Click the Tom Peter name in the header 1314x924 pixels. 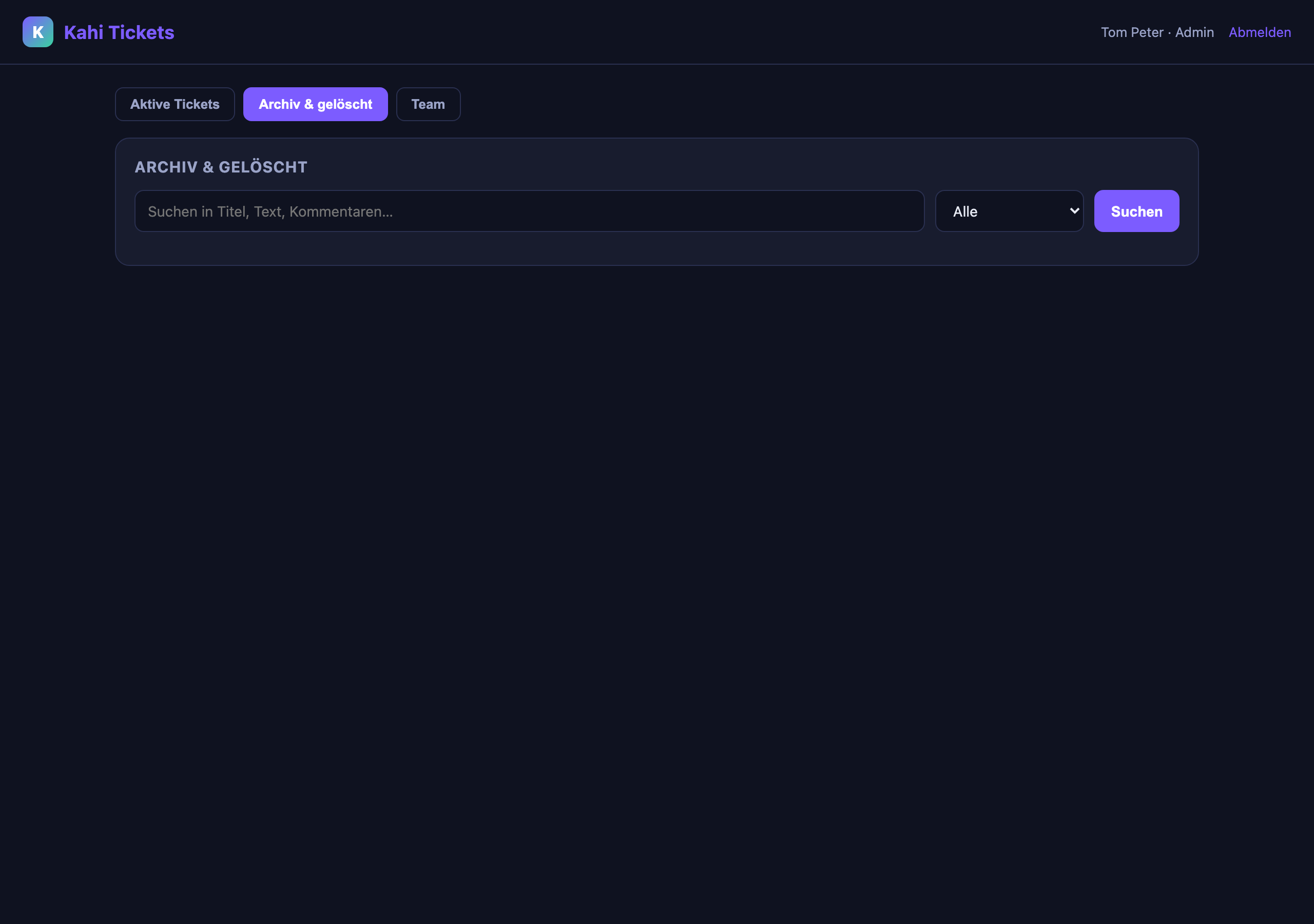coord(1132,32)
